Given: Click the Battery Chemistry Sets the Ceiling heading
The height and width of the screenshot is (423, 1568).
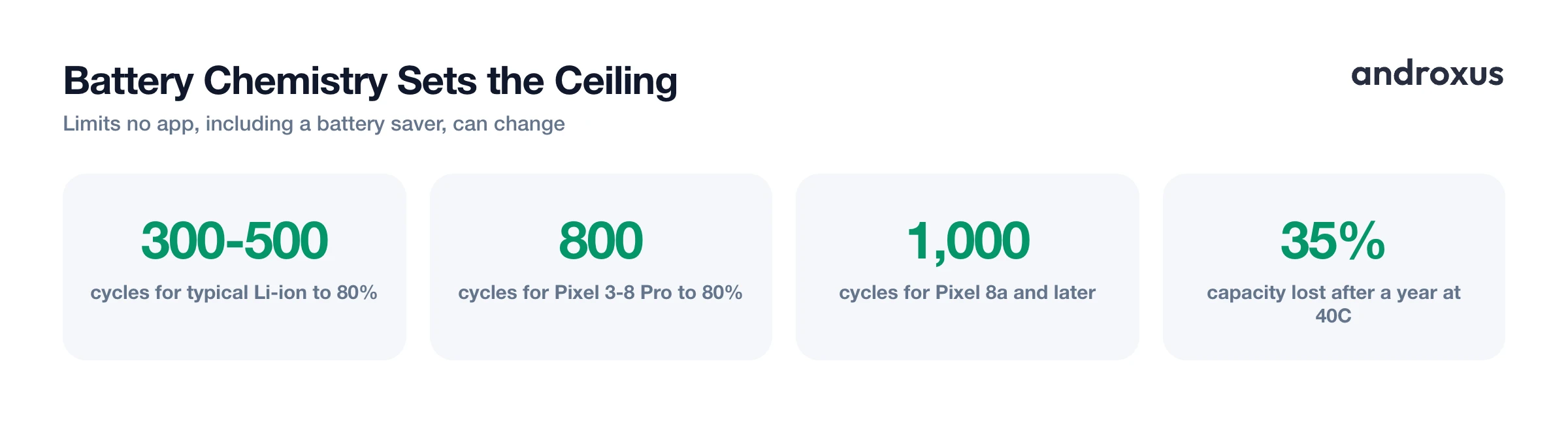Looking at the screenshot, I should click(370, 81).
